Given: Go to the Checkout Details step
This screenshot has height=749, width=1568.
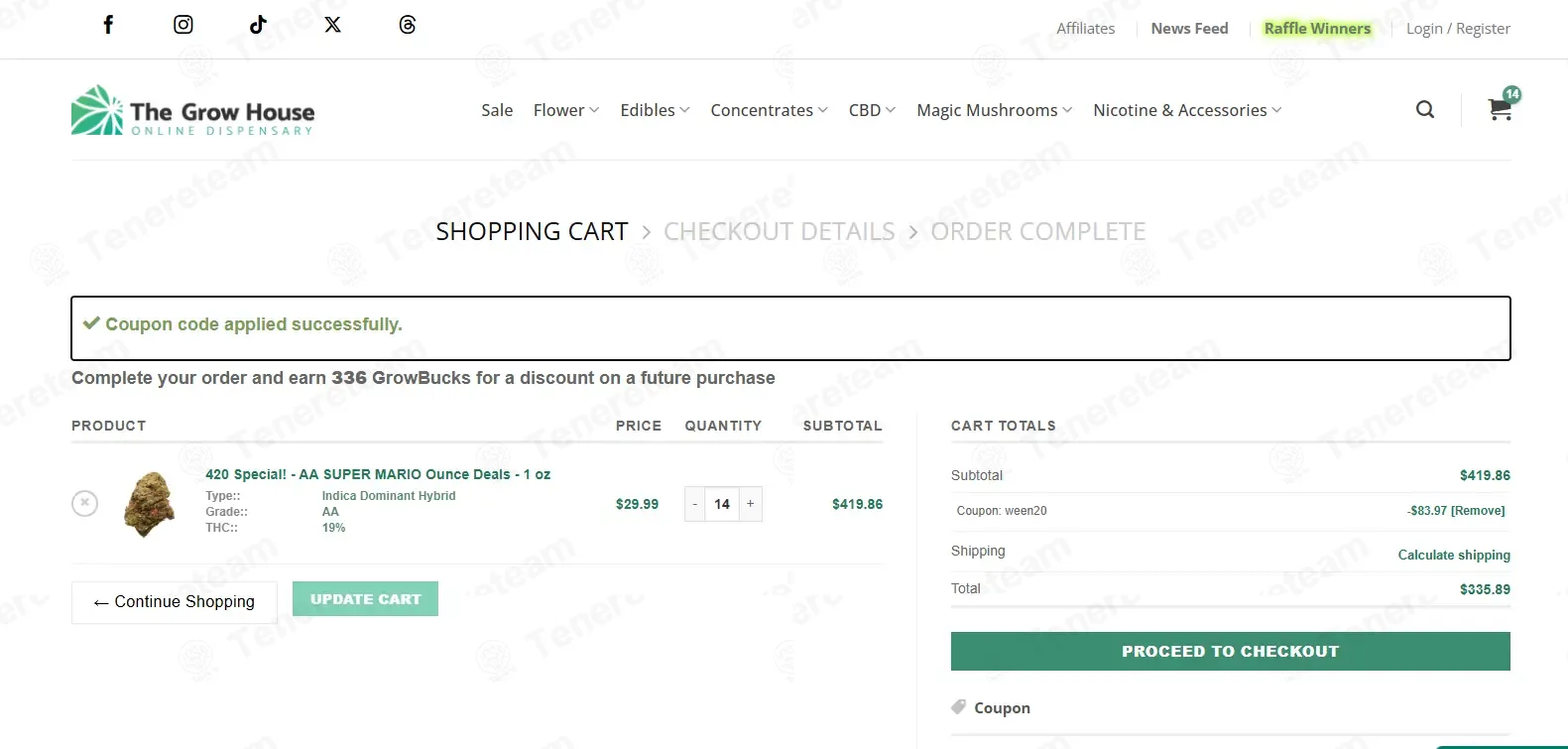Looking at the screenshot, I should [x=780, y=231].
